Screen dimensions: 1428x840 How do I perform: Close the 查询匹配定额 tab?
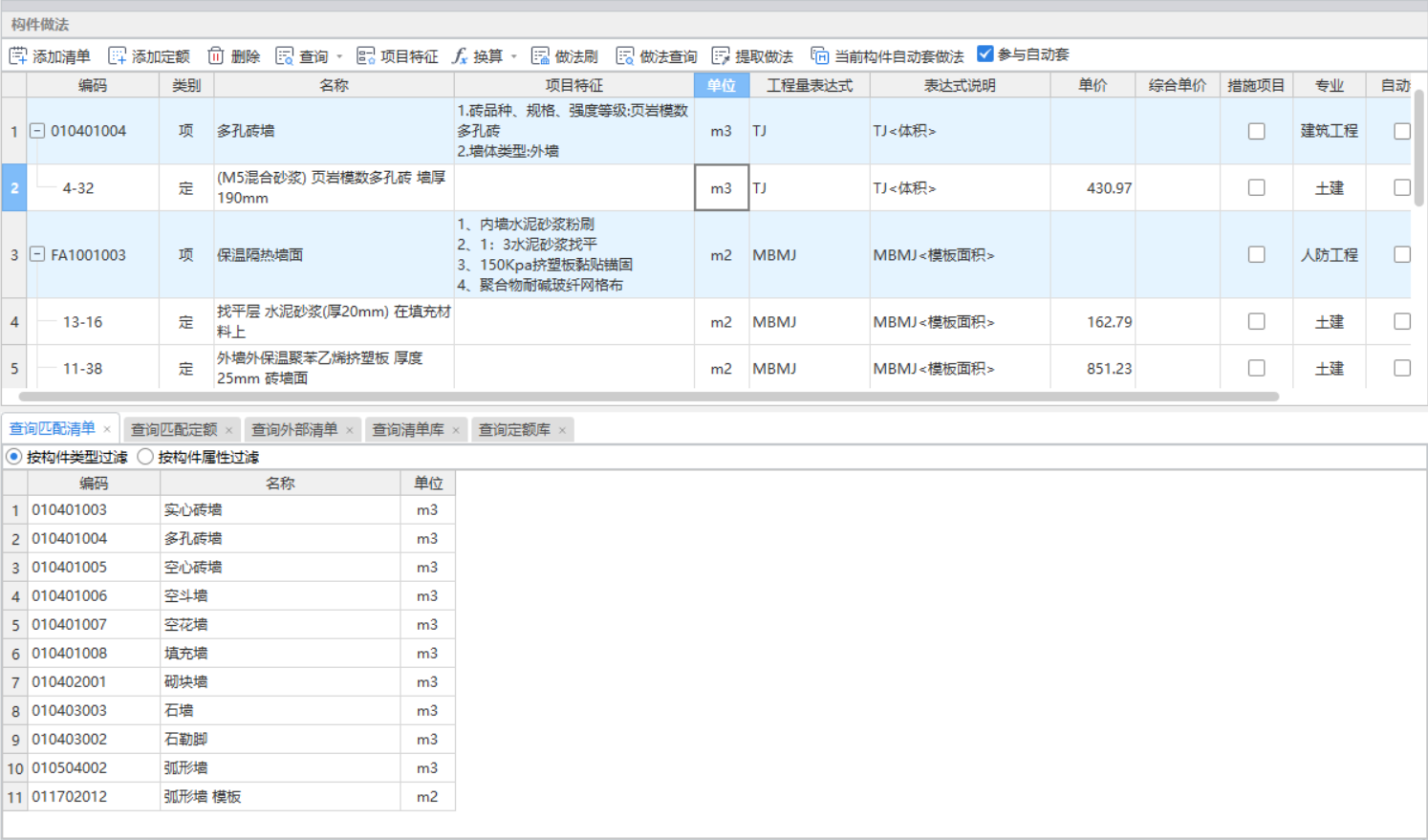pos(228,430)
